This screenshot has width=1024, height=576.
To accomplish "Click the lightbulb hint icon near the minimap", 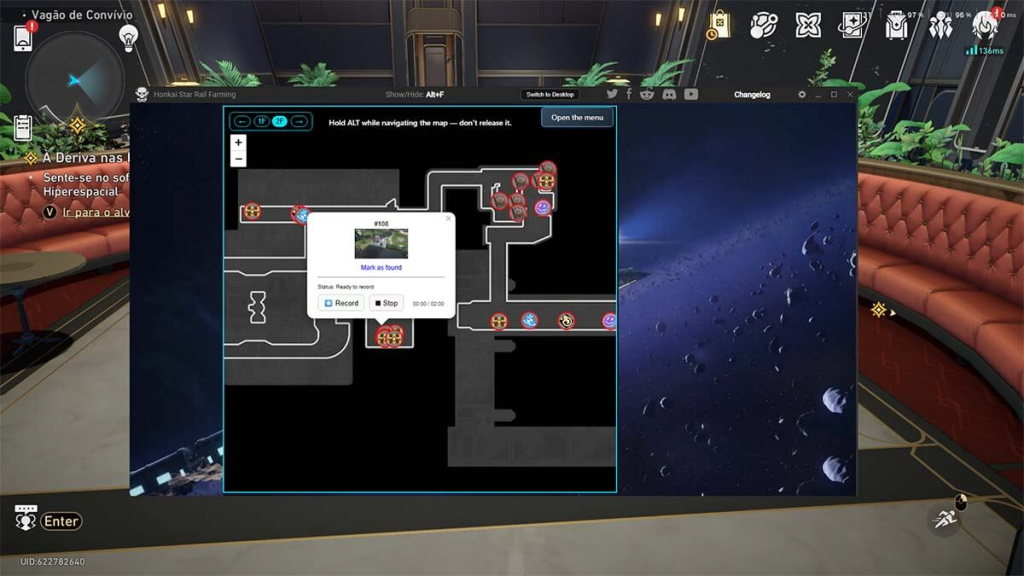I will pos(129,38).
